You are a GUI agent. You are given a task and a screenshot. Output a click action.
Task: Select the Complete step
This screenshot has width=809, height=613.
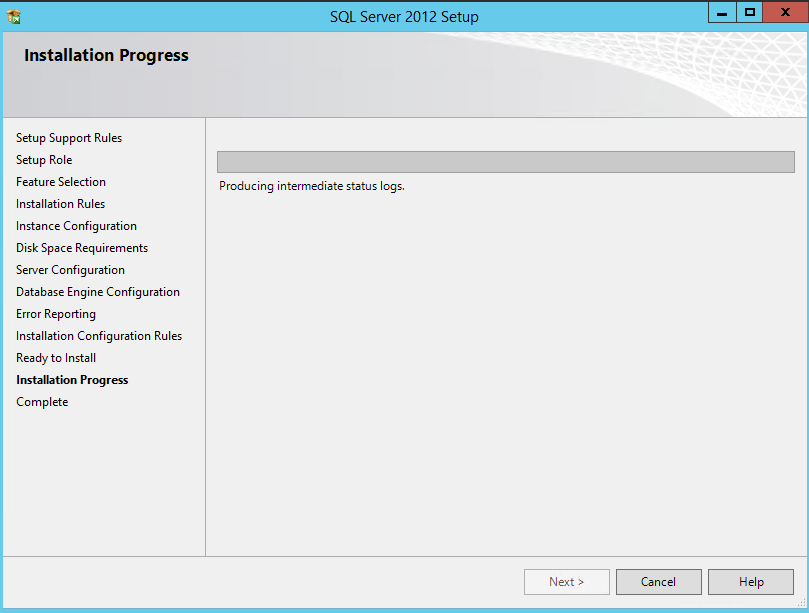(42, 402)
